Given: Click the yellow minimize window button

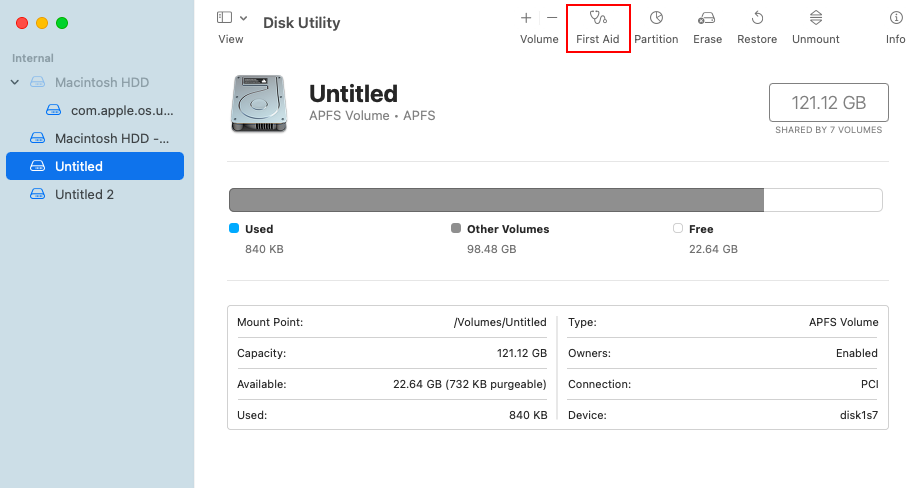Looking at the screenshot, I should coord(42,23).
